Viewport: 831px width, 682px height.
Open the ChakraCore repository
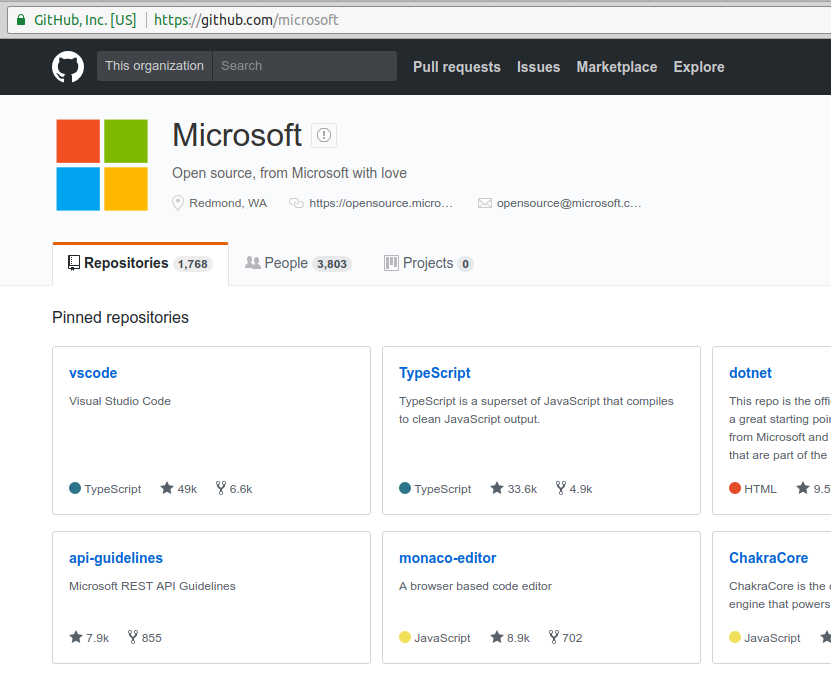point(768,557)
